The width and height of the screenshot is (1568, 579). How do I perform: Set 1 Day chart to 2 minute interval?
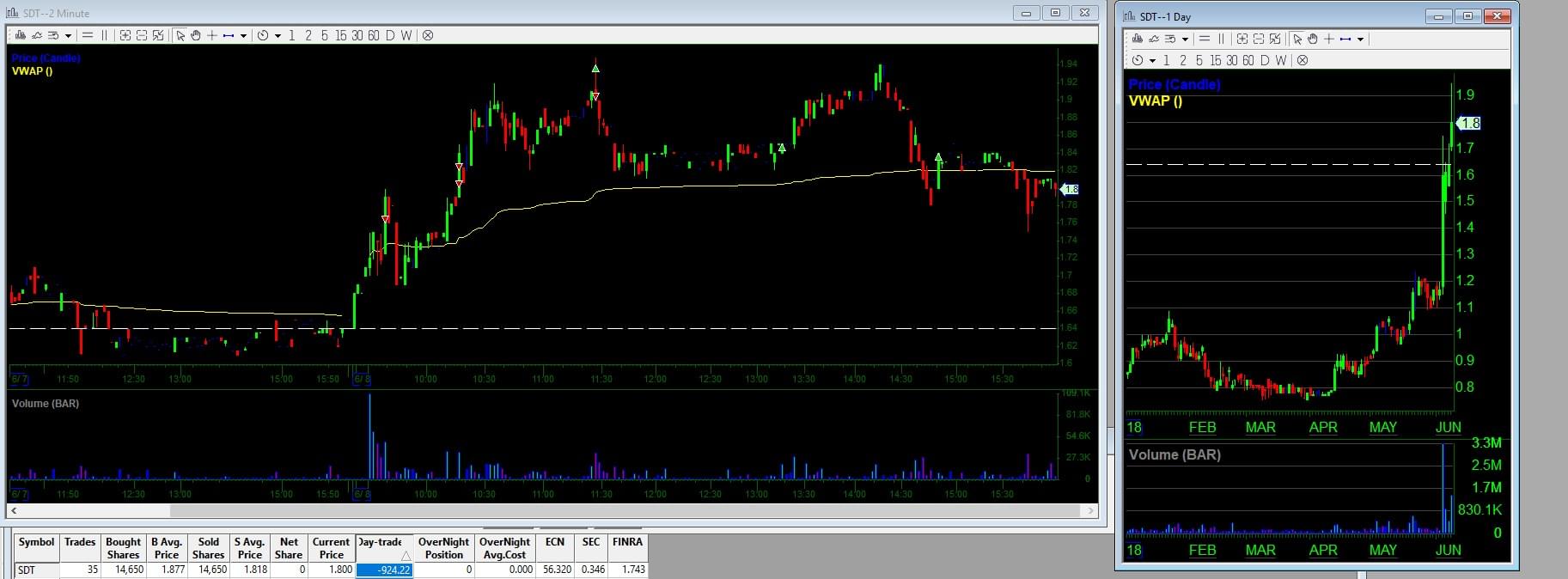1183,60
